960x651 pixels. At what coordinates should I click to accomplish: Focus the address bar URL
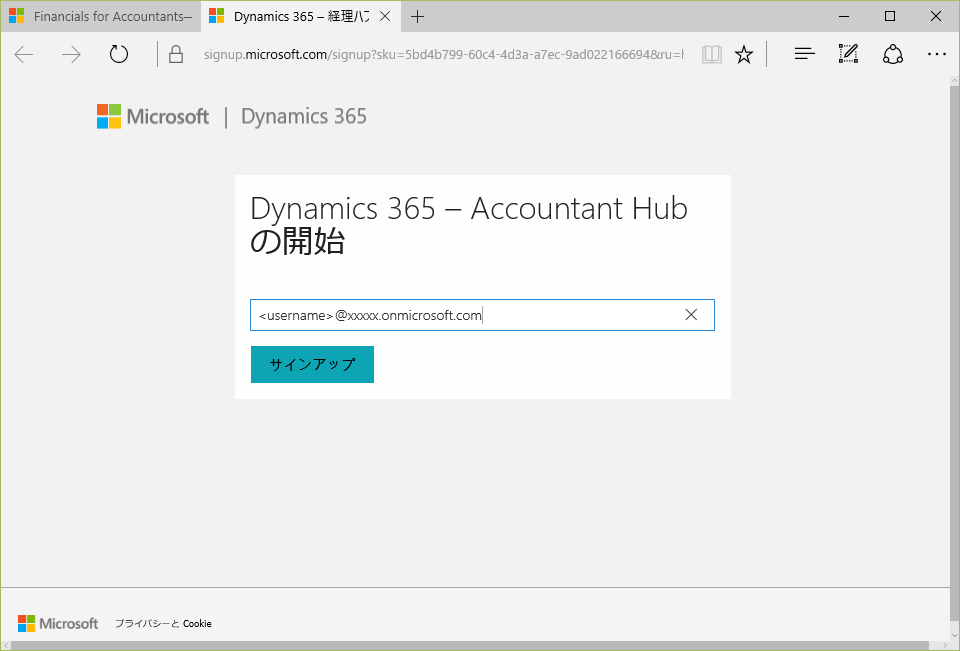pyautogui.click(x=443, y=55)
